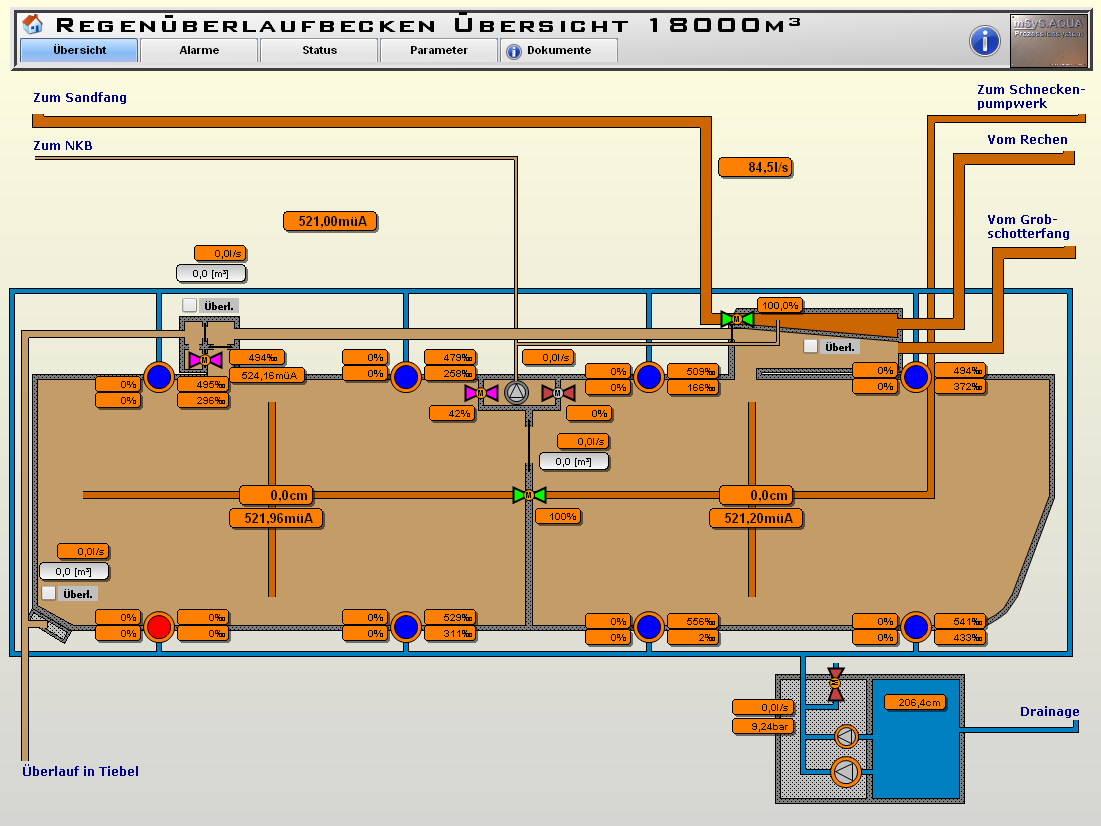Select the 84,5l/s flow value field
Viewport: 1101px width, 826px height.
click(x=755, y=168)
